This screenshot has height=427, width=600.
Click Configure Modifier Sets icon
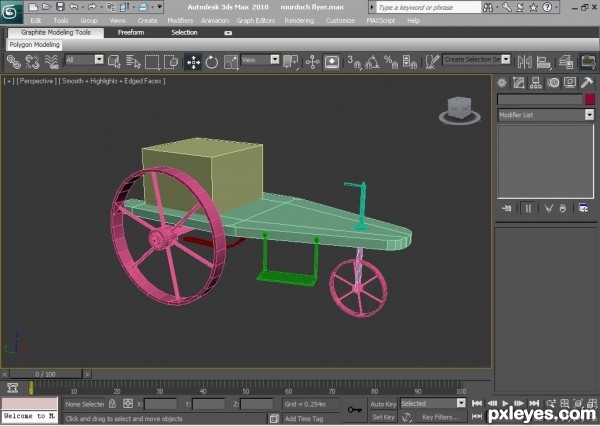point(583,209)
